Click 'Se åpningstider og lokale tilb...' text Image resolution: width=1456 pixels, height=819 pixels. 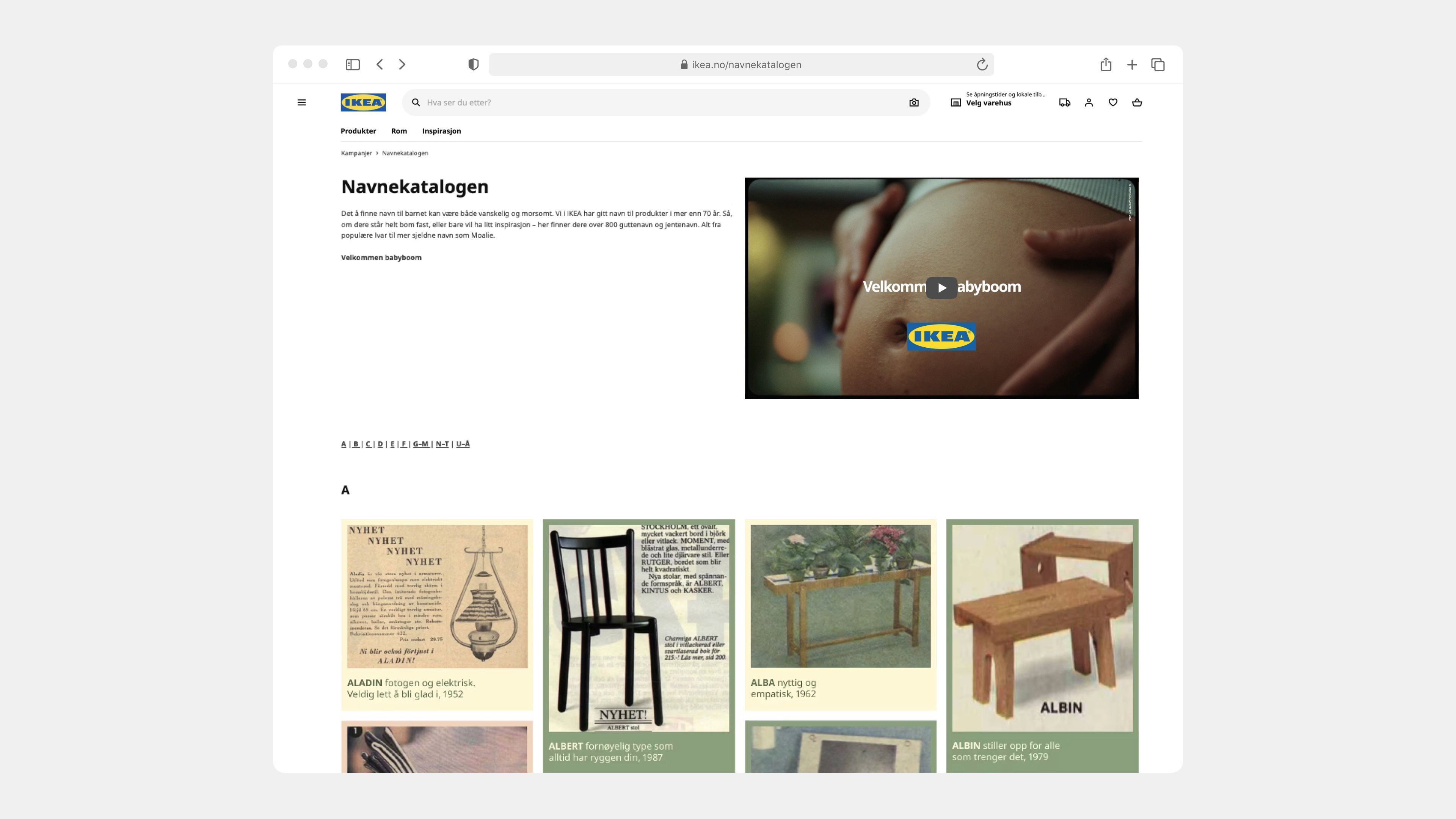(x=1006, y=94)
